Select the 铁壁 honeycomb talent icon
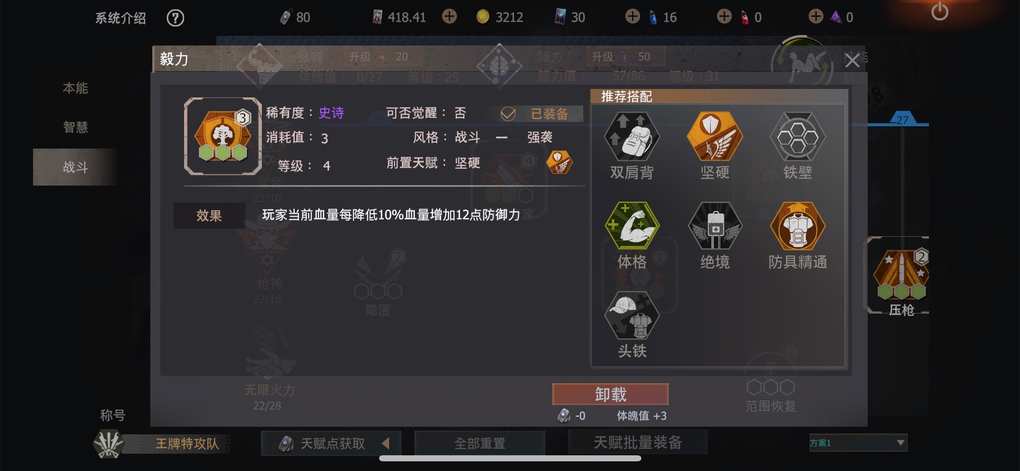Image resolution: width=1020 pixels, height=471 pixels. point(798,137)
